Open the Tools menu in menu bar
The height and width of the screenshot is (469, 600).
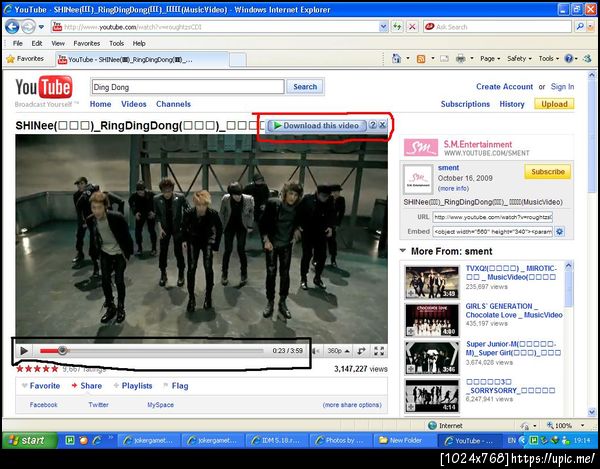coord(116,43)
